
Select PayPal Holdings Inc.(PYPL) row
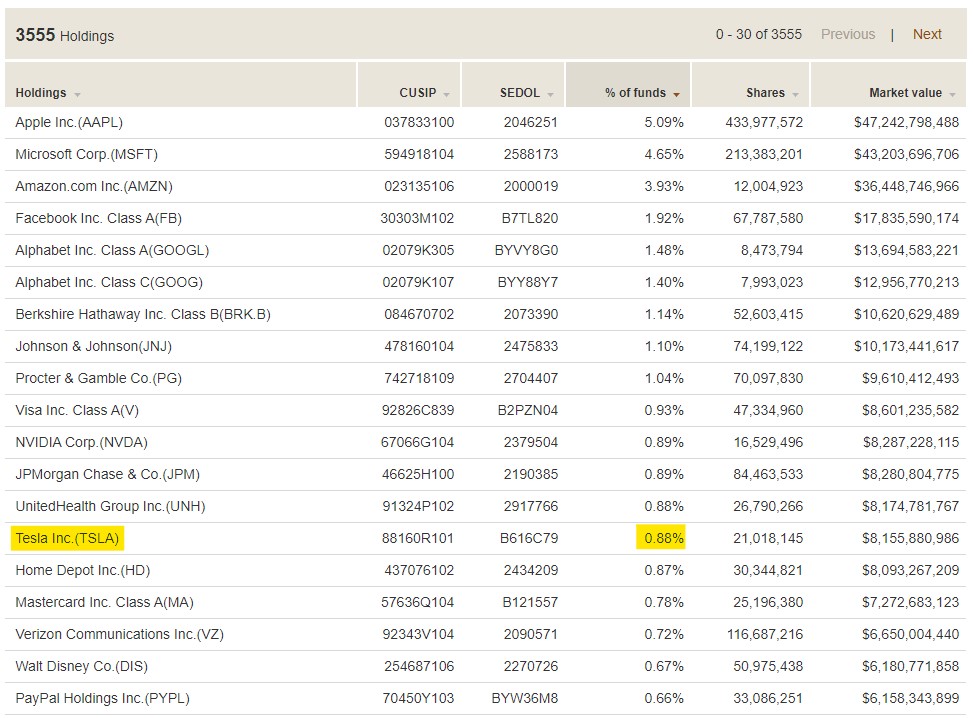485,699
